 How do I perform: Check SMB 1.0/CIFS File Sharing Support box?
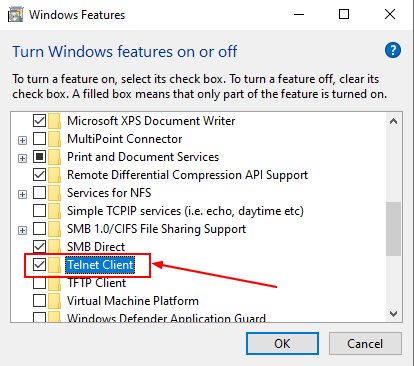click(39, 229)
